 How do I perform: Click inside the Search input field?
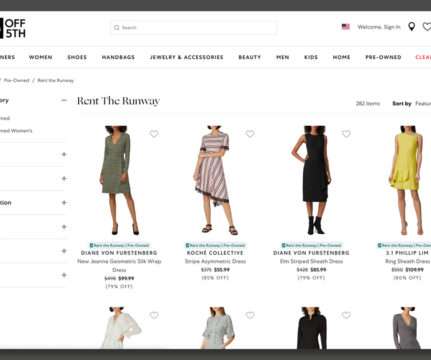[193, 28]
